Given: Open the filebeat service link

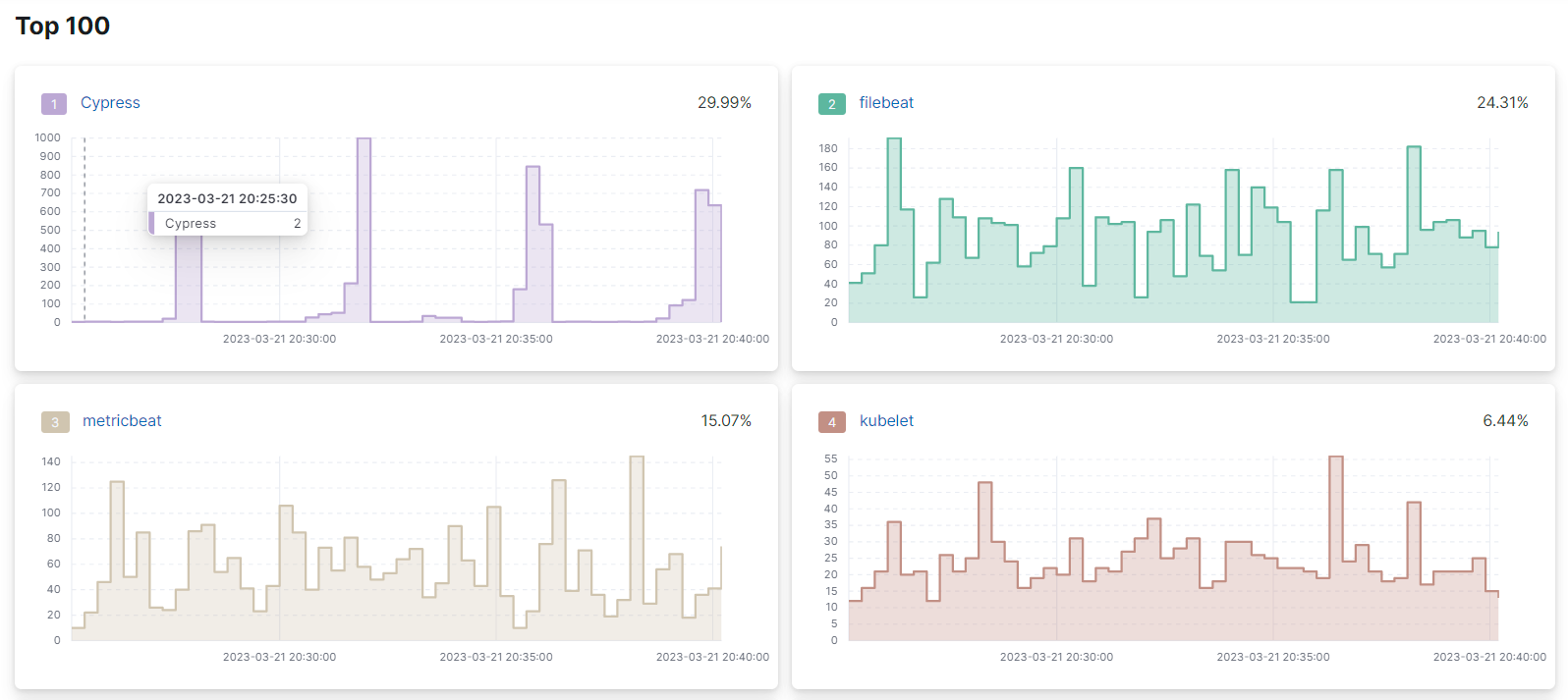Looking at the screenshot, I should [x=886, y=103].
